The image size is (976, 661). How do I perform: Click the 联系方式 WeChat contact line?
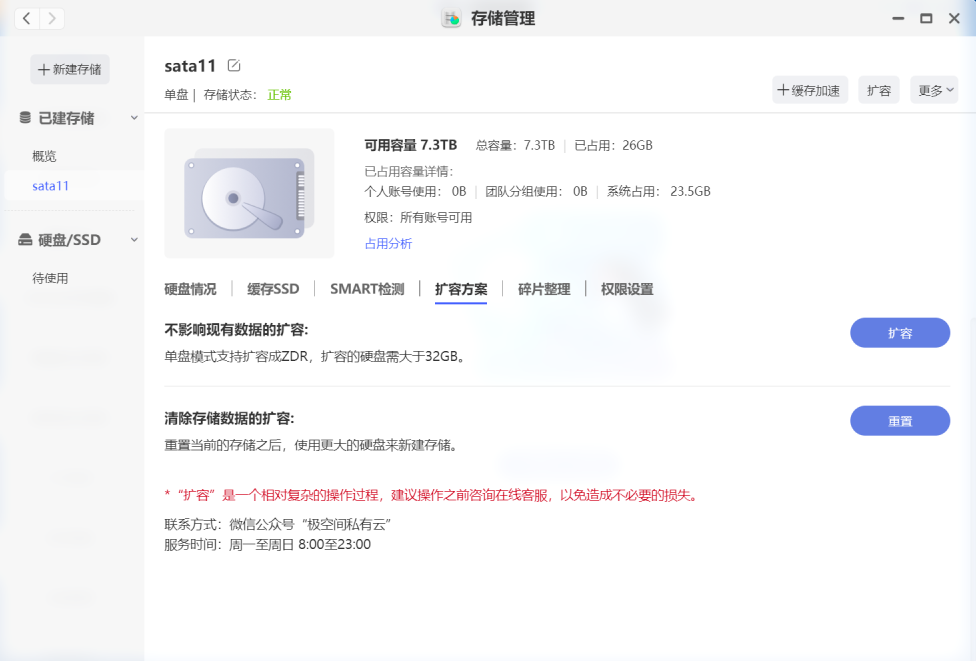(278, 525)
